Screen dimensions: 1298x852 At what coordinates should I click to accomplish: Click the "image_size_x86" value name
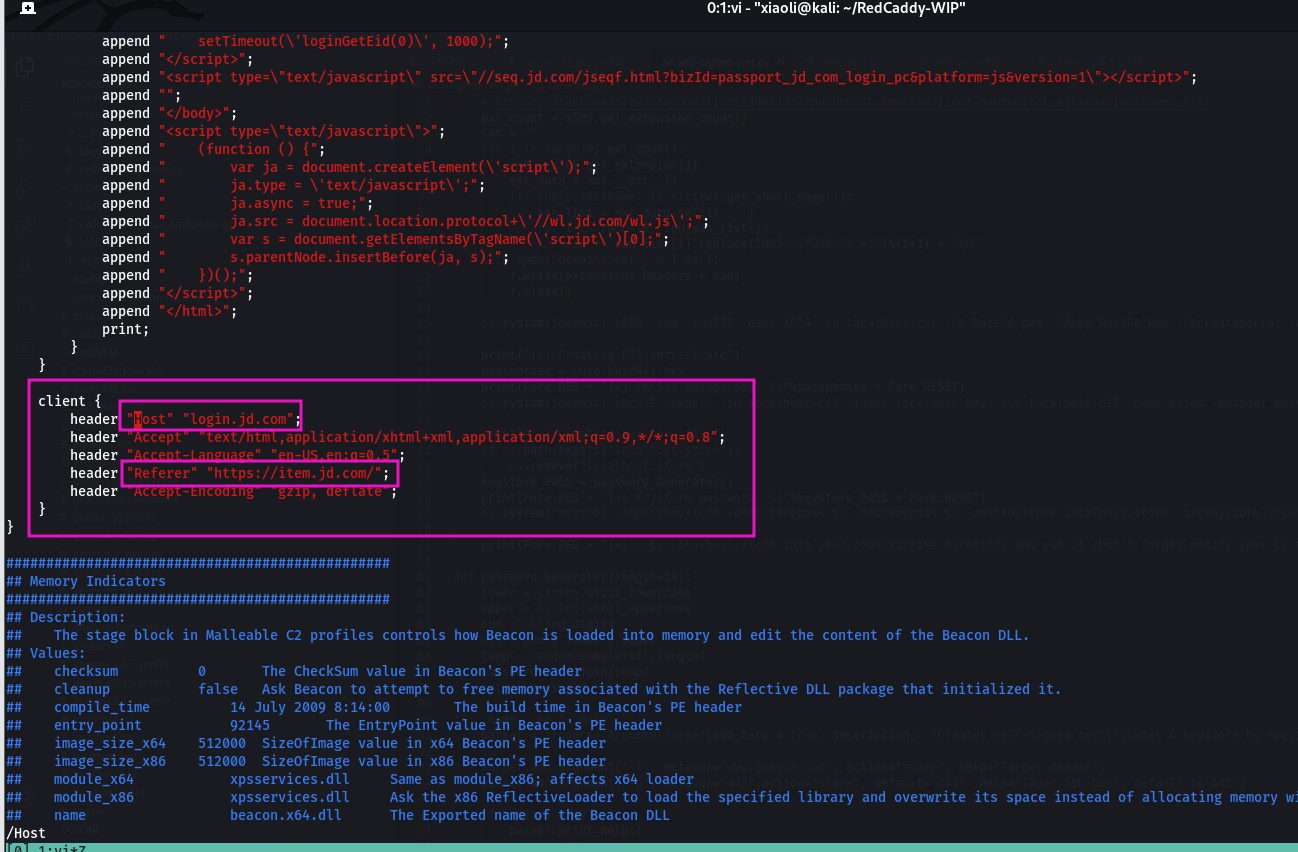point(110,761)
